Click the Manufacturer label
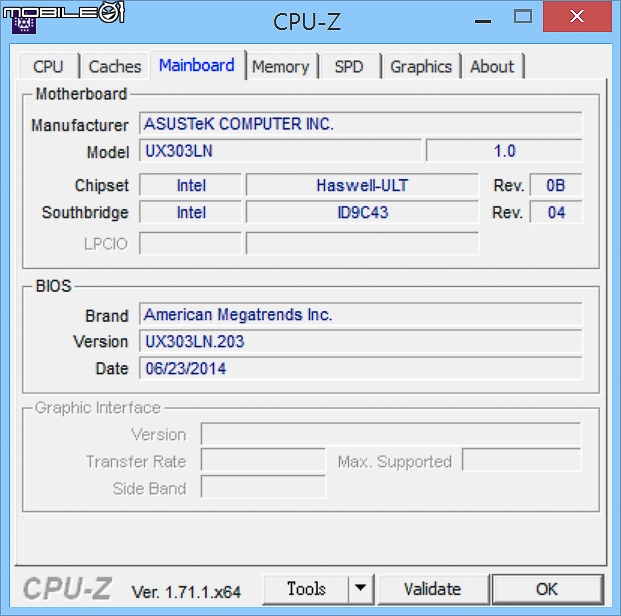 pyautogui.click(x=80, y=126)
